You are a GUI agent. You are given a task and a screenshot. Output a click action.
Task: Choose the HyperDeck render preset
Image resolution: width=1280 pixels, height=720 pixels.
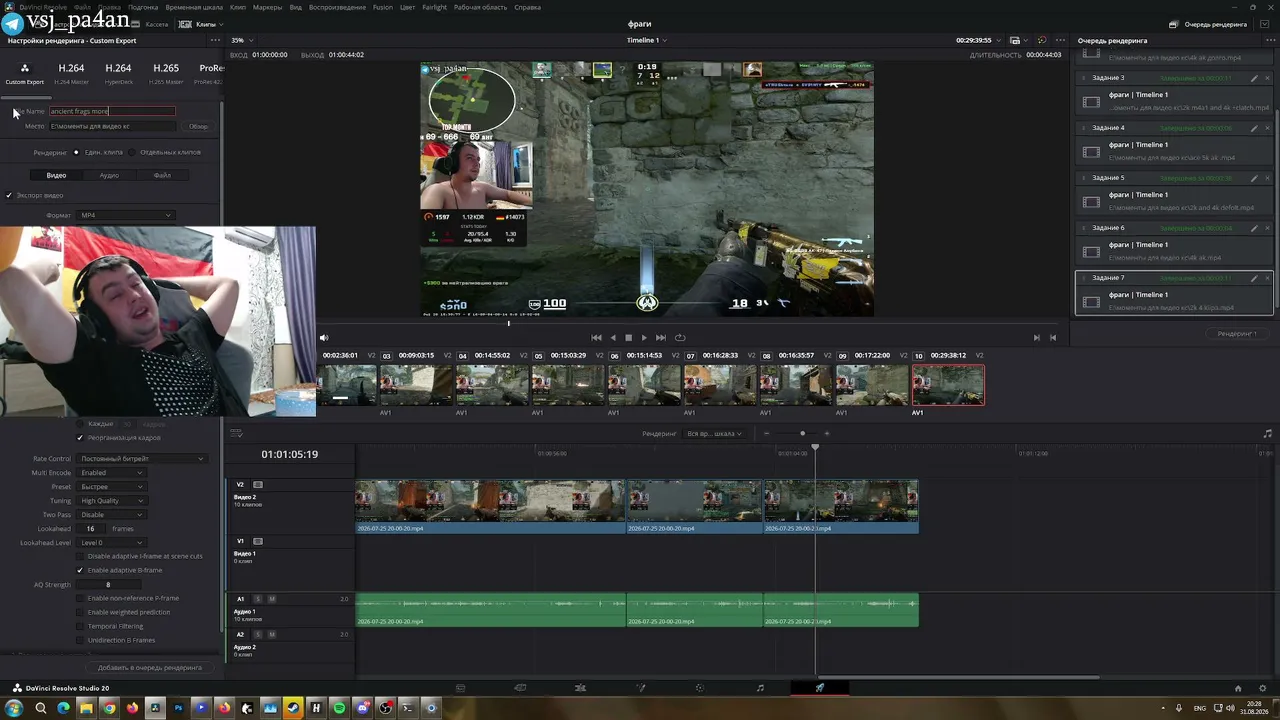(x=118, y=72)
